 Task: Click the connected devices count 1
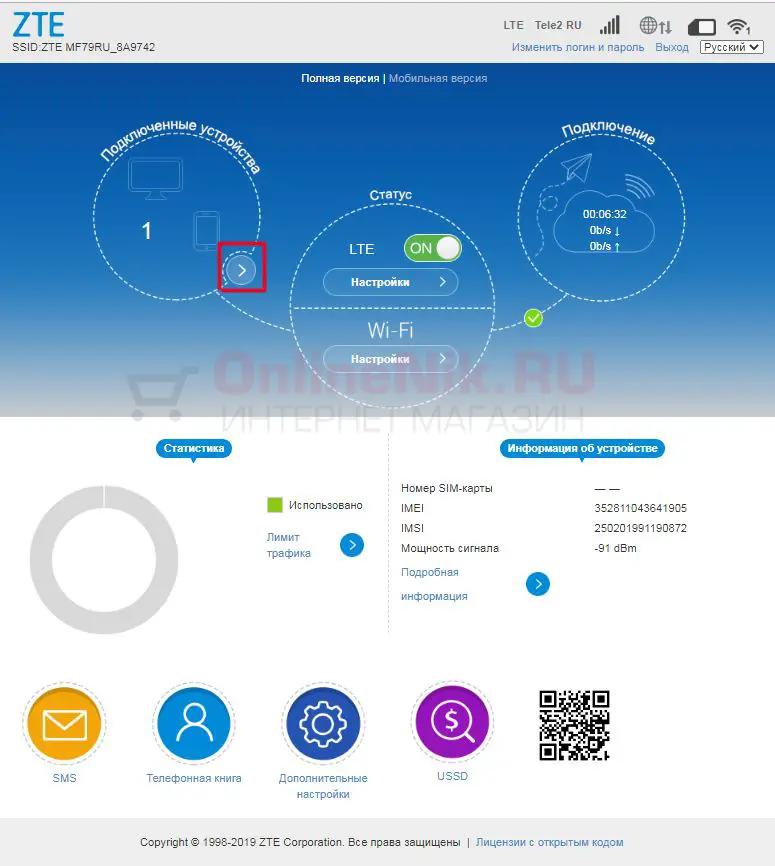coord(146,231)
